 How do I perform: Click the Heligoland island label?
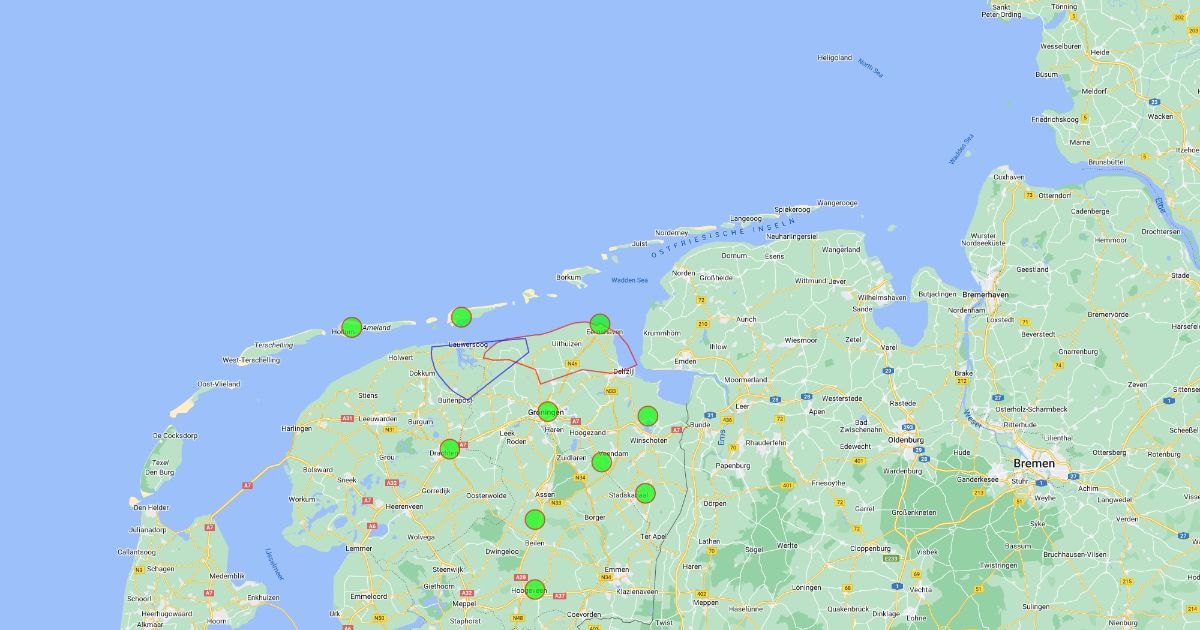point(834,57)
